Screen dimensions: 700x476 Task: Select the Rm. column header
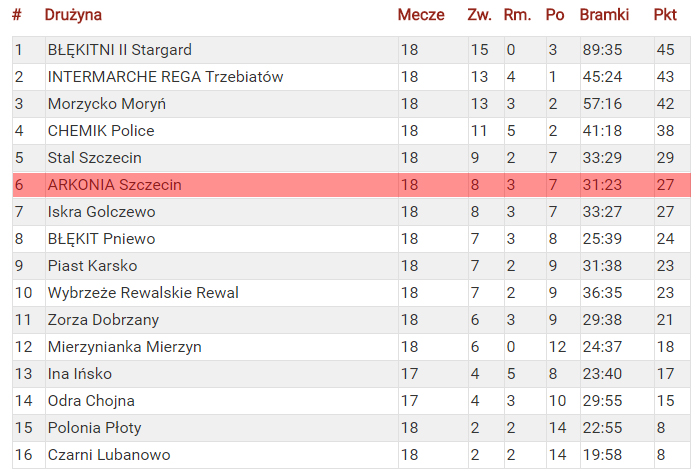tap(517, 15)
